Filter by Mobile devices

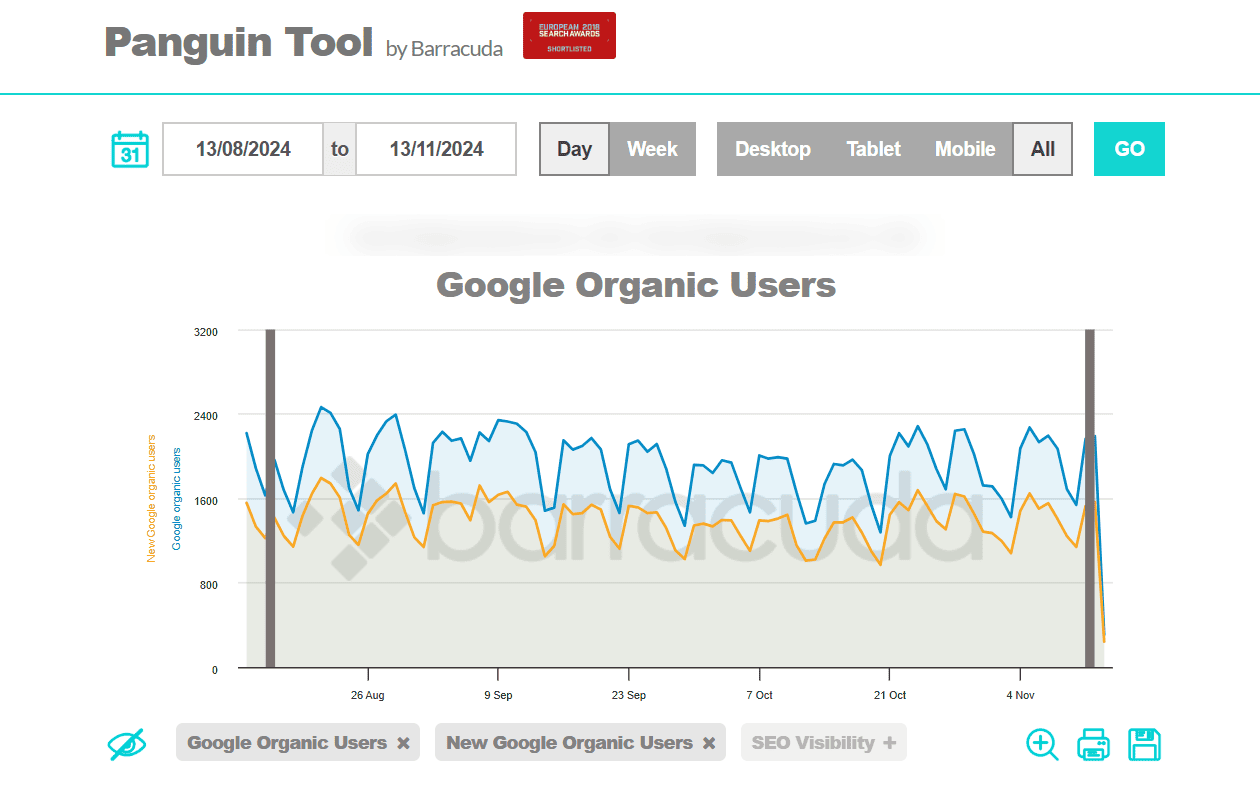point(964,149)
